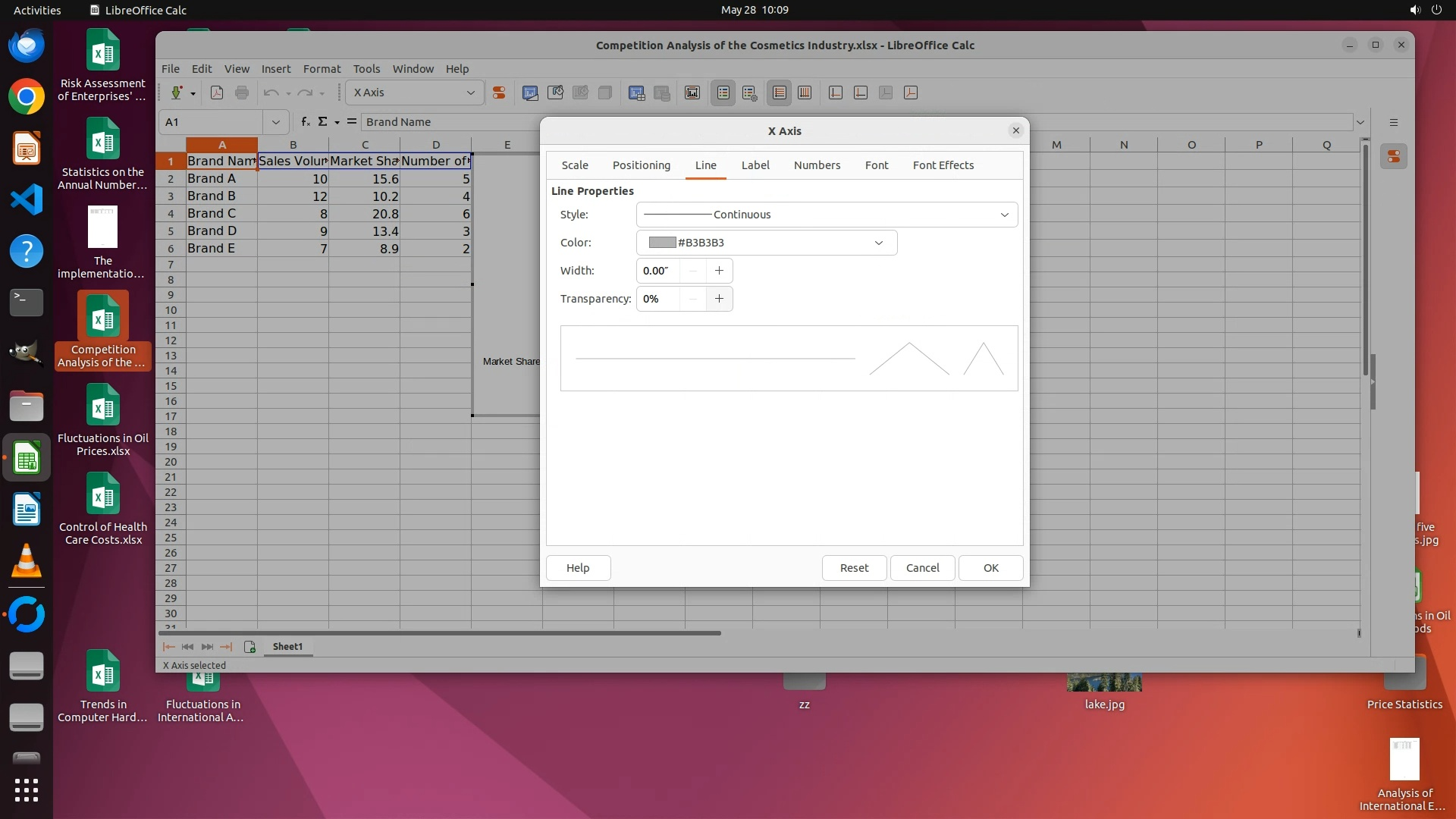The height and width of the screenshot is (819, 1456).
Task: Open the sidebar settings icon at right edge
Action: point(1394,122)
